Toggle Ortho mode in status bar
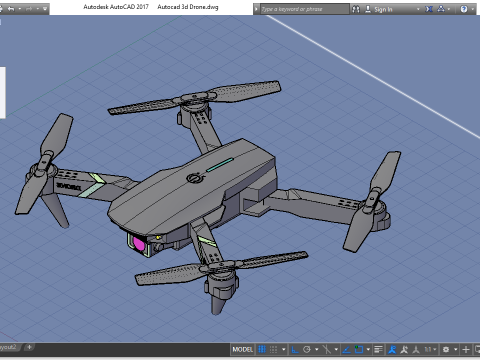Viewport: 480px width, 360px height. click(x=295, y=349)
